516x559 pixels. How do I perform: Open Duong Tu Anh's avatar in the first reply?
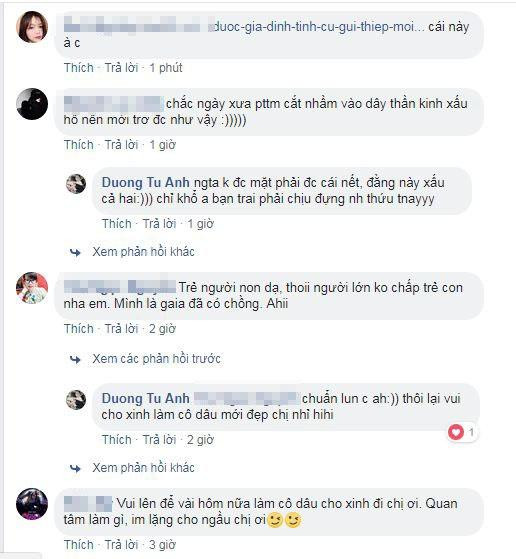[x=76, y=184]
